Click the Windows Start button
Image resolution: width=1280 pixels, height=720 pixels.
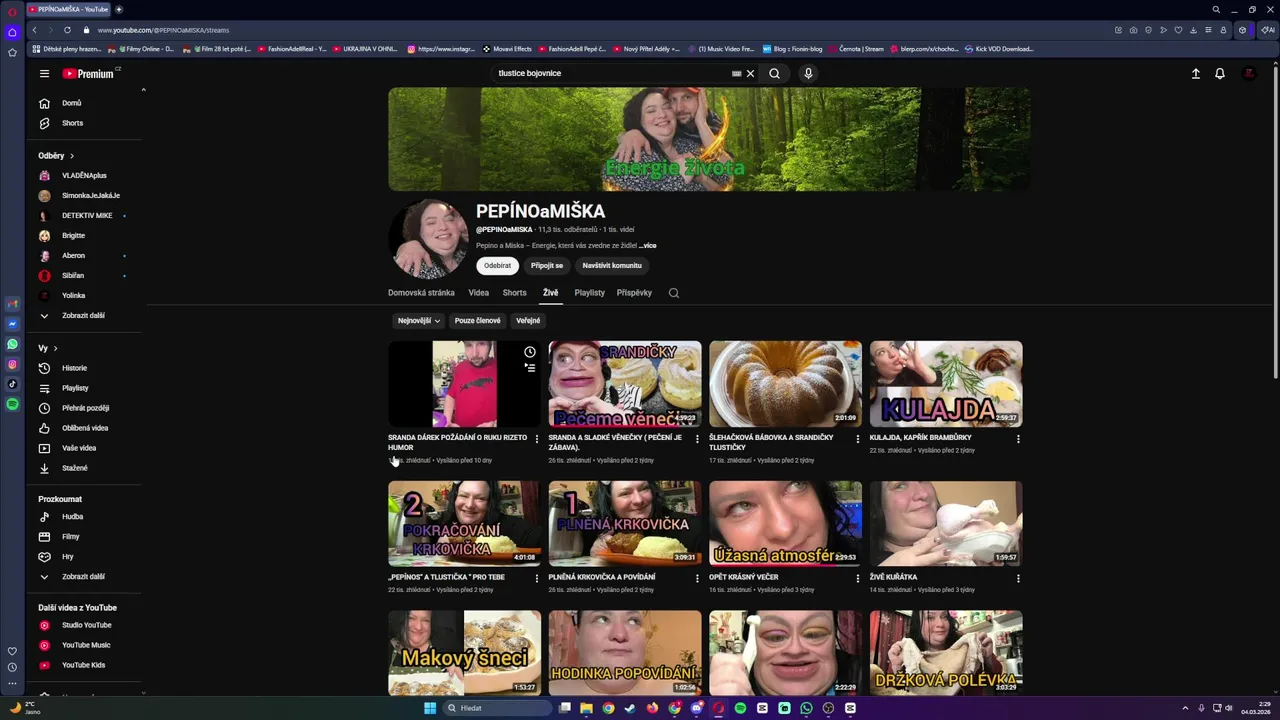430,708
